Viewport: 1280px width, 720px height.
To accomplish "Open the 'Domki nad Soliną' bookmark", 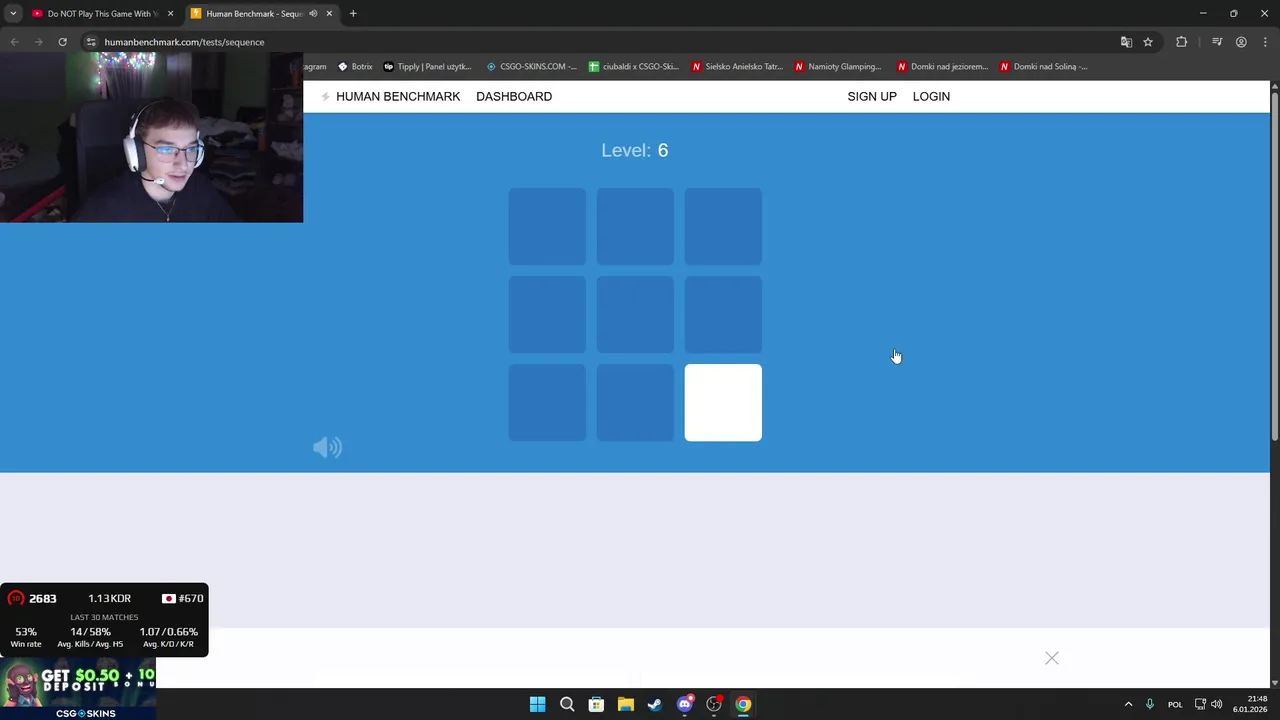I will [x=1043, y=67].
